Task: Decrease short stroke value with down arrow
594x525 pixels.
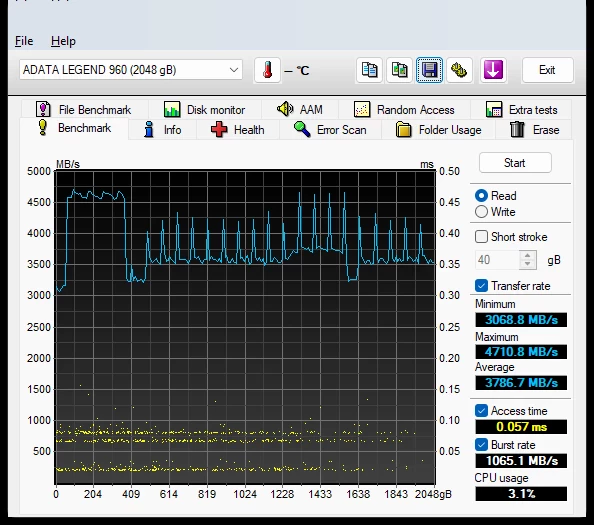Action: point(527,264)
